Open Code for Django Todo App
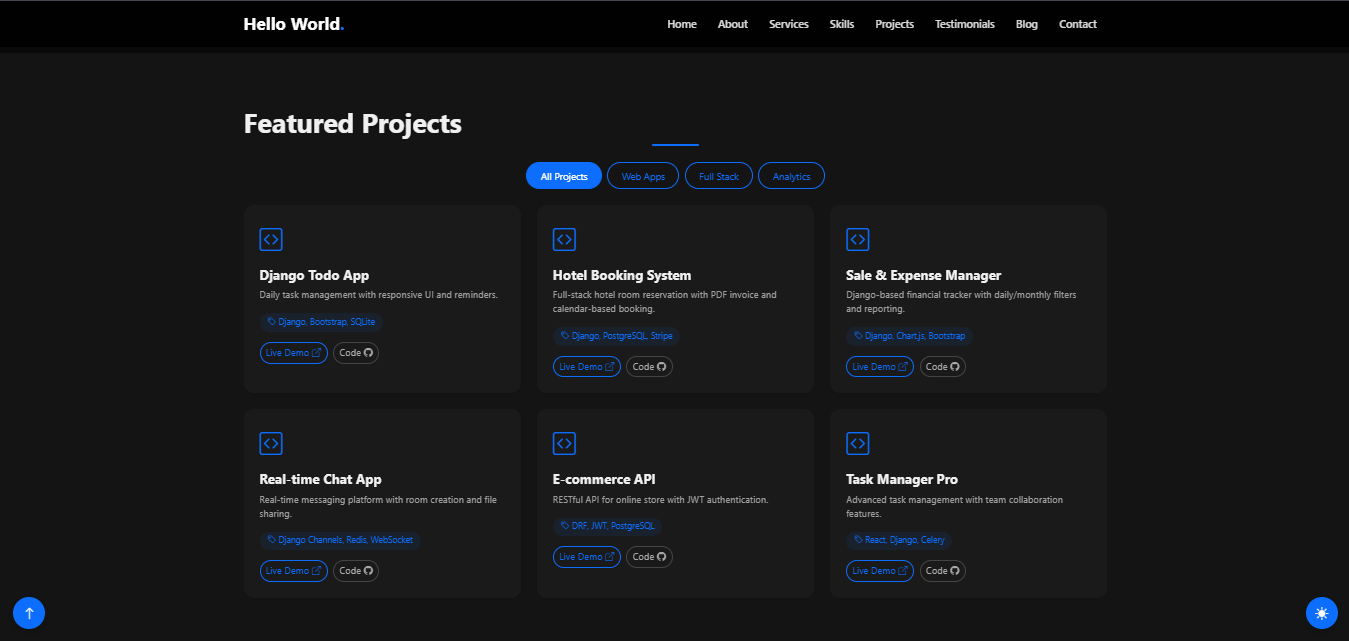 point(356,353)
